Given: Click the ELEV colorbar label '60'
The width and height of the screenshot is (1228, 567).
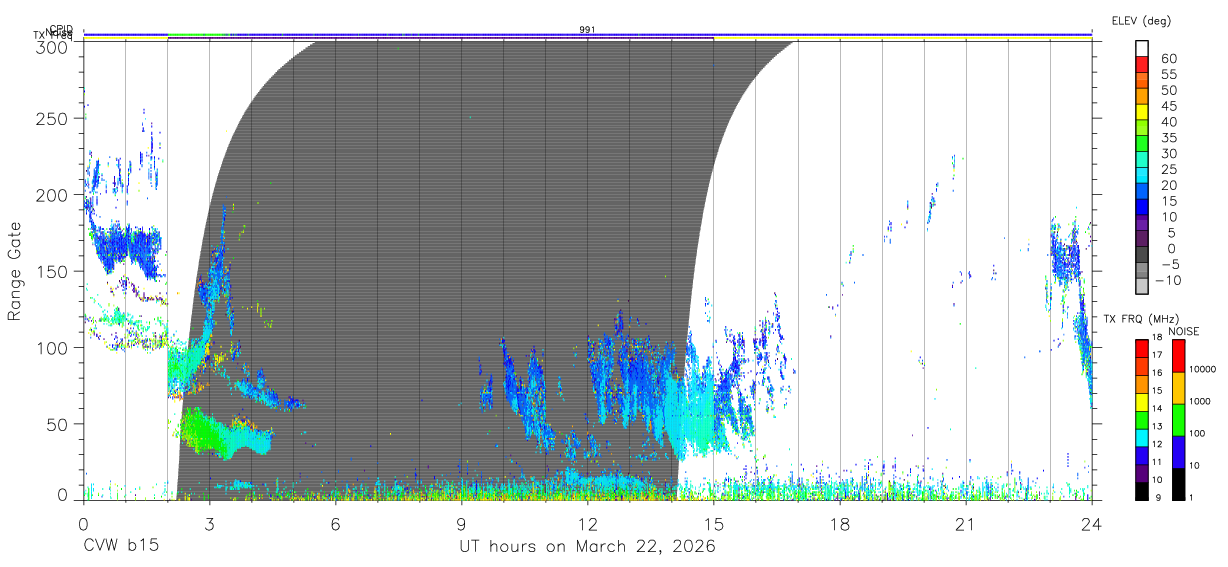Looking at the screenshot, I should point(1169,58).
